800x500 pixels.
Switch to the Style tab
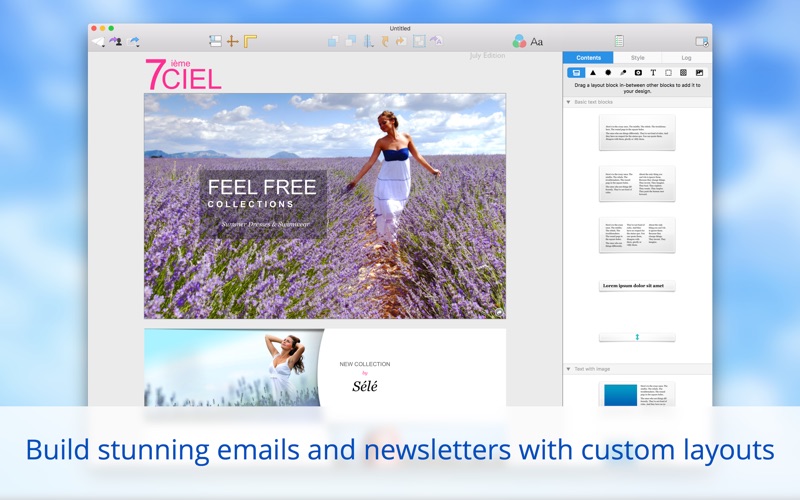pyautogui.click(x=637, y=58)
